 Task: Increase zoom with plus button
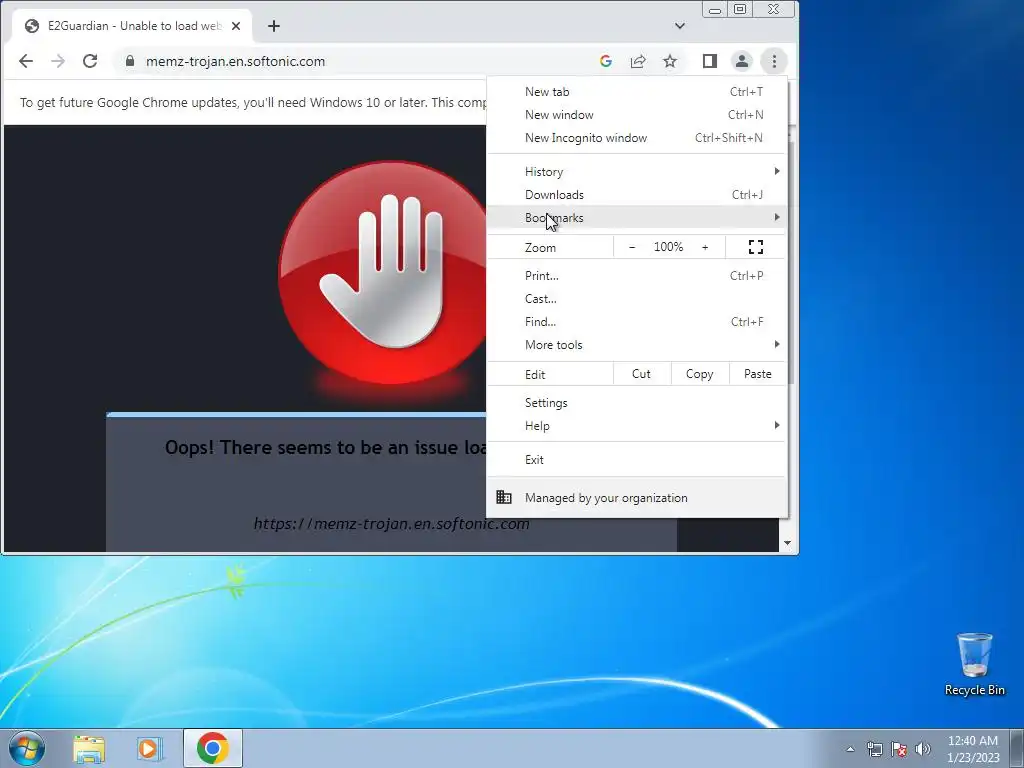tap(705, 247)
